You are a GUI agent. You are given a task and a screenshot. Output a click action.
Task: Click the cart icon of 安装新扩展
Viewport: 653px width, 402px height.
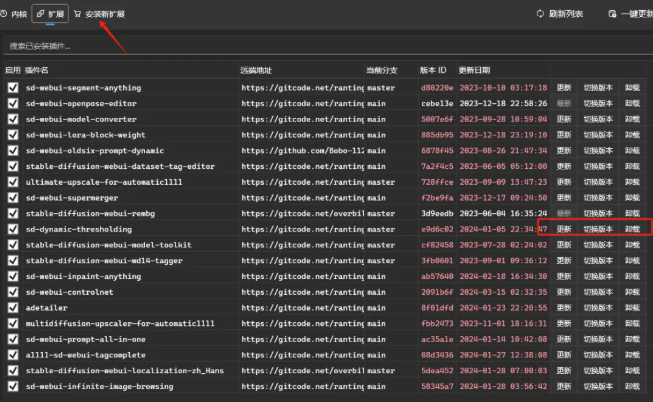pos(77,14)
